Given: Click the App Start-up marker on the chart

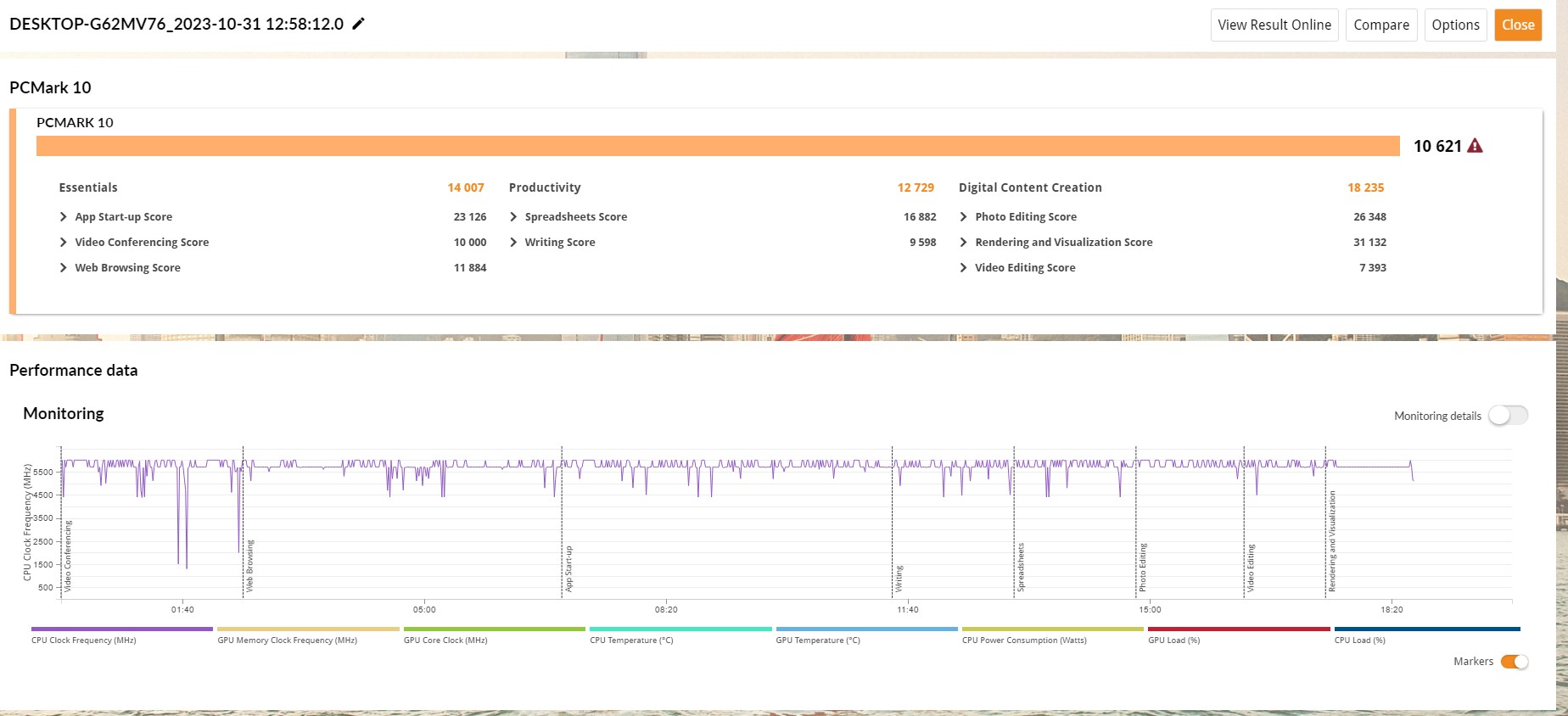Looking at the screenshot, I should pyautogui.click(x=569, y=569).
